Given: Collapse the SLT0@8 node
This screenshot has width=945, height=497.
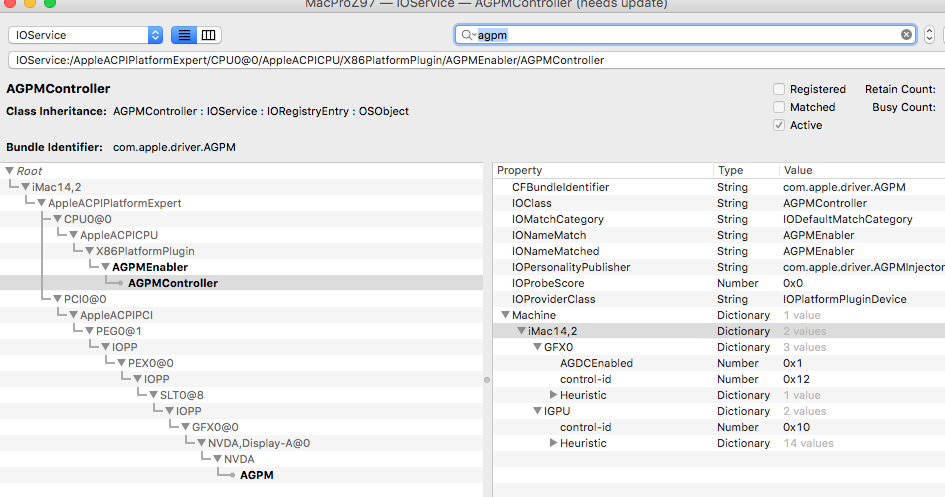Looking at the screenshot, I should [x=153, y=395].
